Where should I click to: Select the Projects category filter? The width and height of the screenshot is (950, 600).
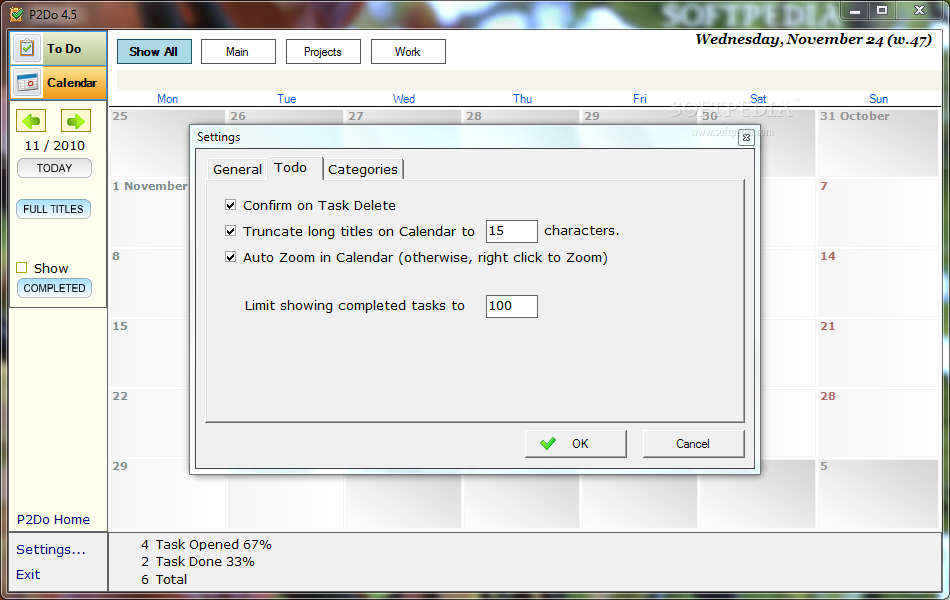point(323,52)
